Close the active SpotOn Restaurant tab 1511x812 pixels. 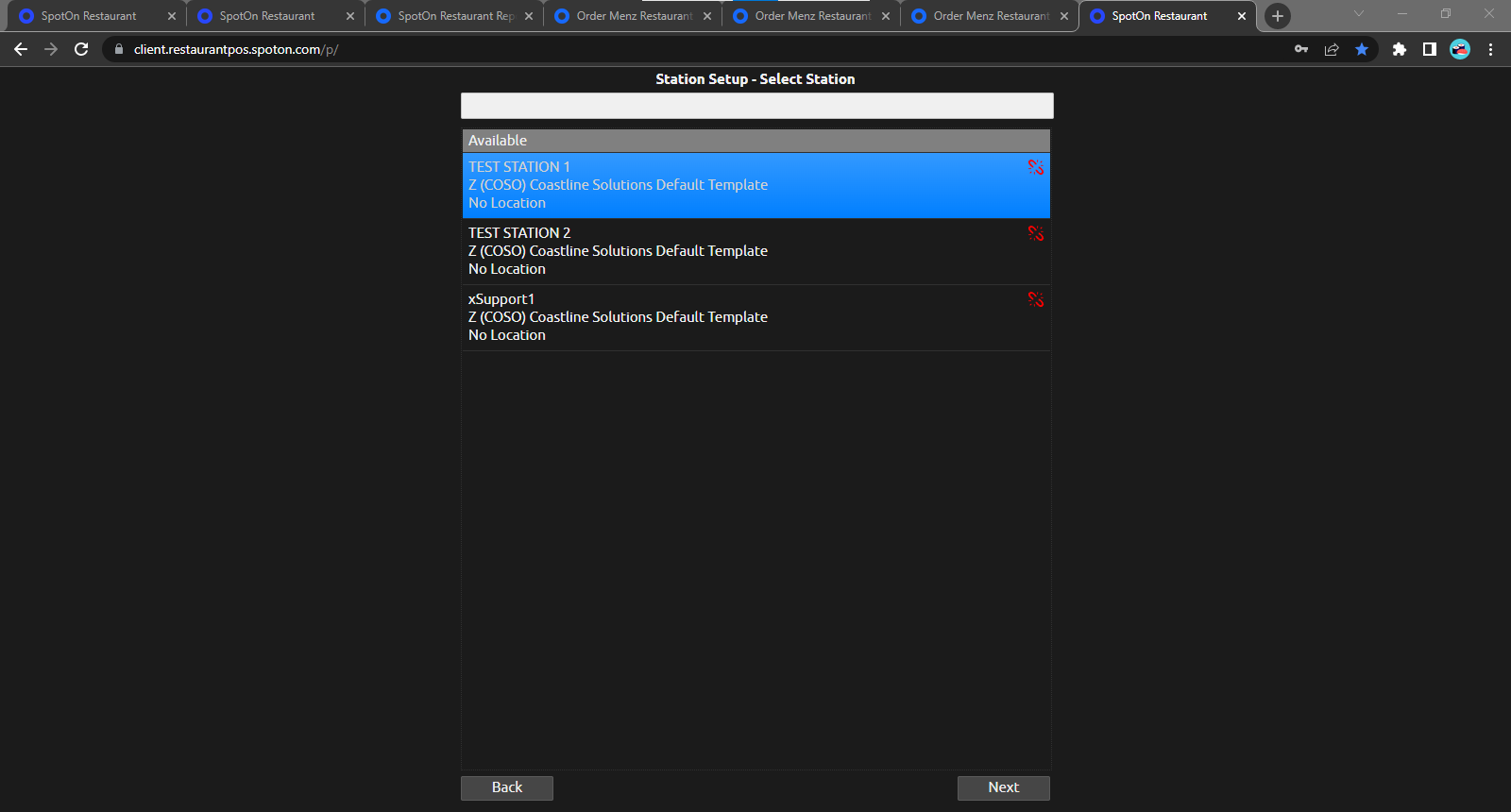(x=1242, y=16)
